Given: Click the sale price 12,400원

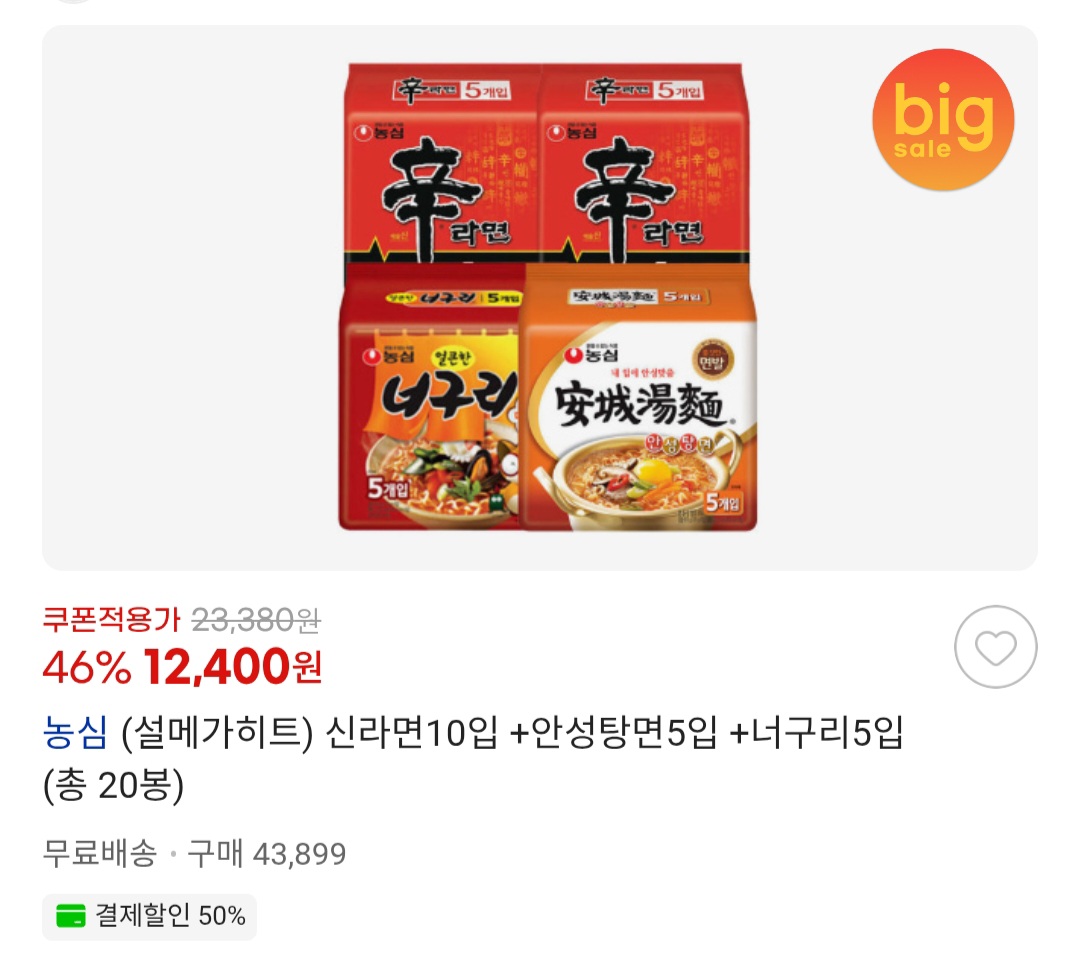Looking at the screenshot, I should [x=233, y=667].
